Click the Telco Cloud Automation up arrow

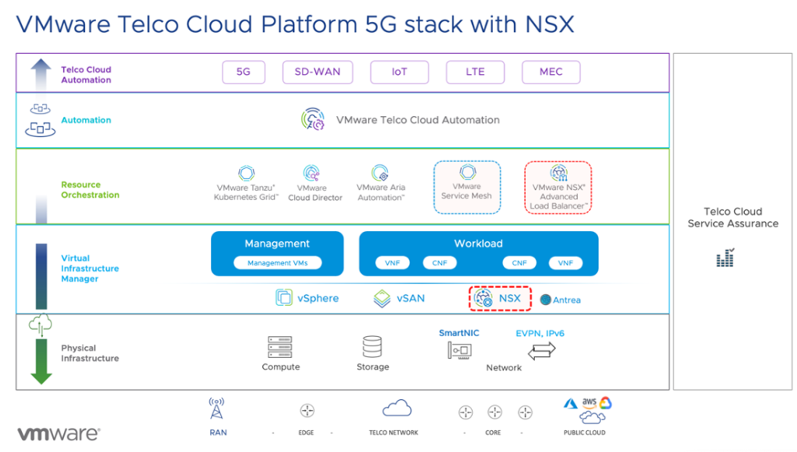[x=41, y=74]
